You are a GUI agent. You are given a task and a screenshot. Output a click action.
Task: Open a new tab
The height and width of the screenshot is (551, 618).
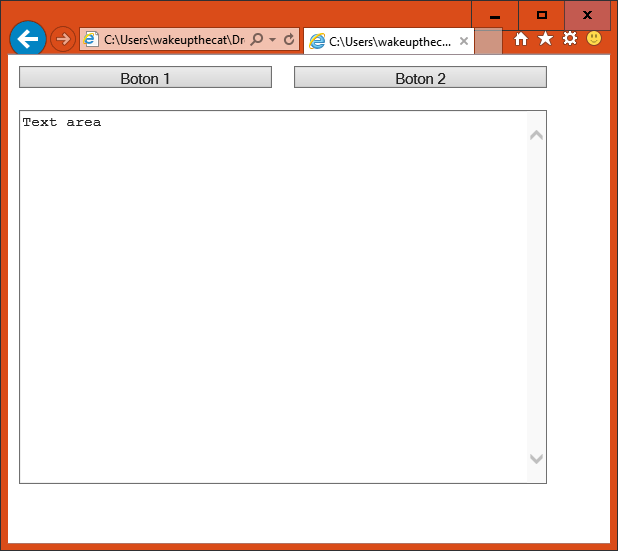(x=488, y=41)
